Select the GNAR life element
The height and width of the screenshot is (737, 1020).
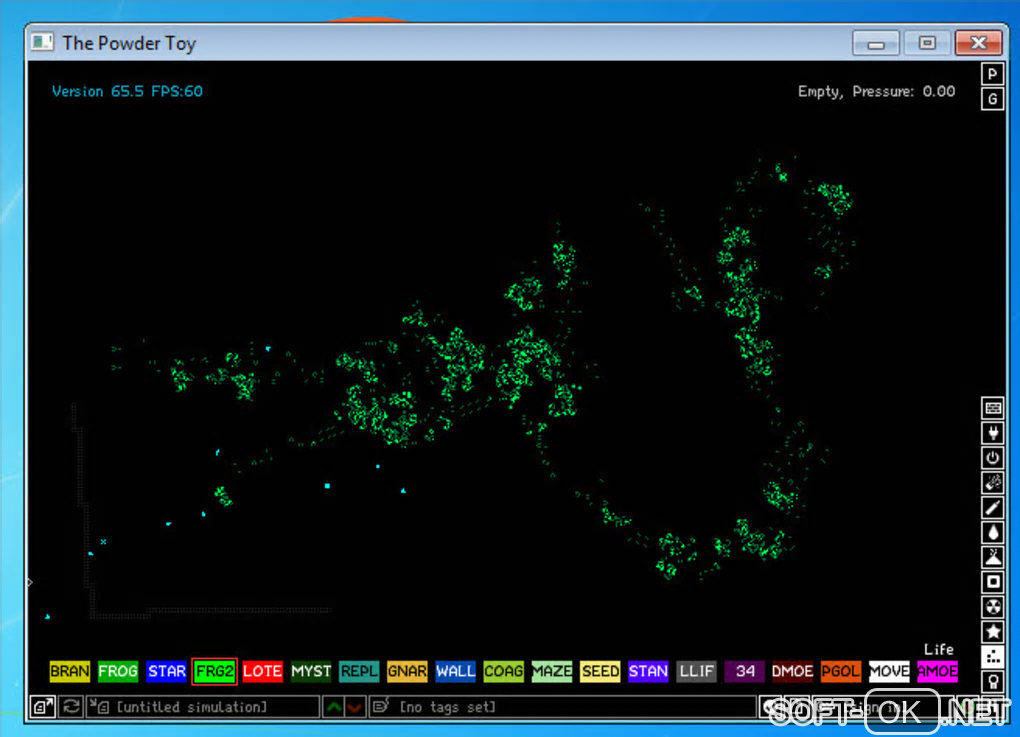(x=407, y=671)
